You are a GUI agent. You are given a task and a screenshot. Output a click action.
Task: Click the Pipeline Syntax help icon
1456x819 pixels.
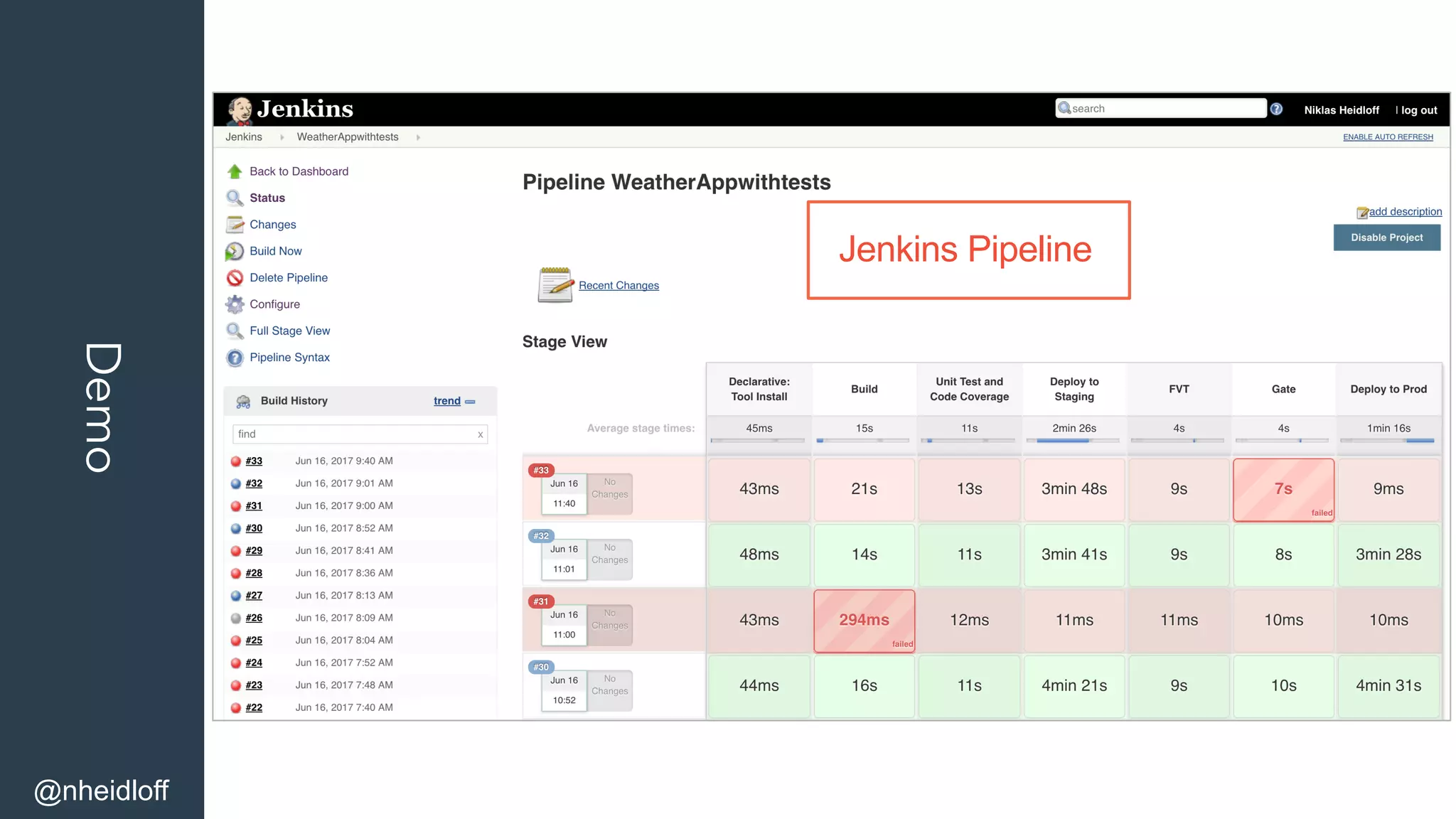[x=235, y=358]
